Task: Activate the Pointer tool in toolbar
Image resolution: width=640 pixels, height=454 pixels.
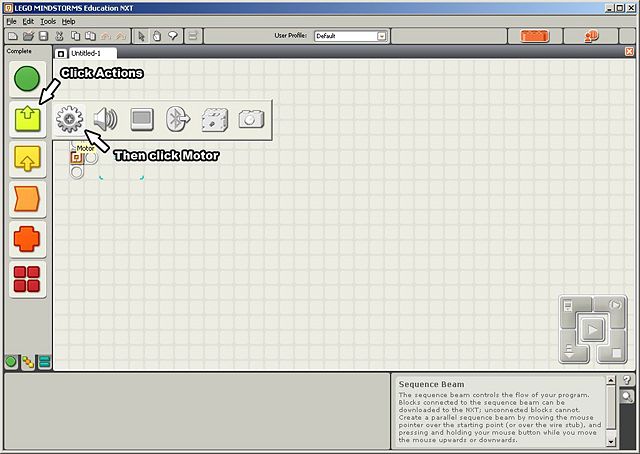Action: (x=141, y=36)
